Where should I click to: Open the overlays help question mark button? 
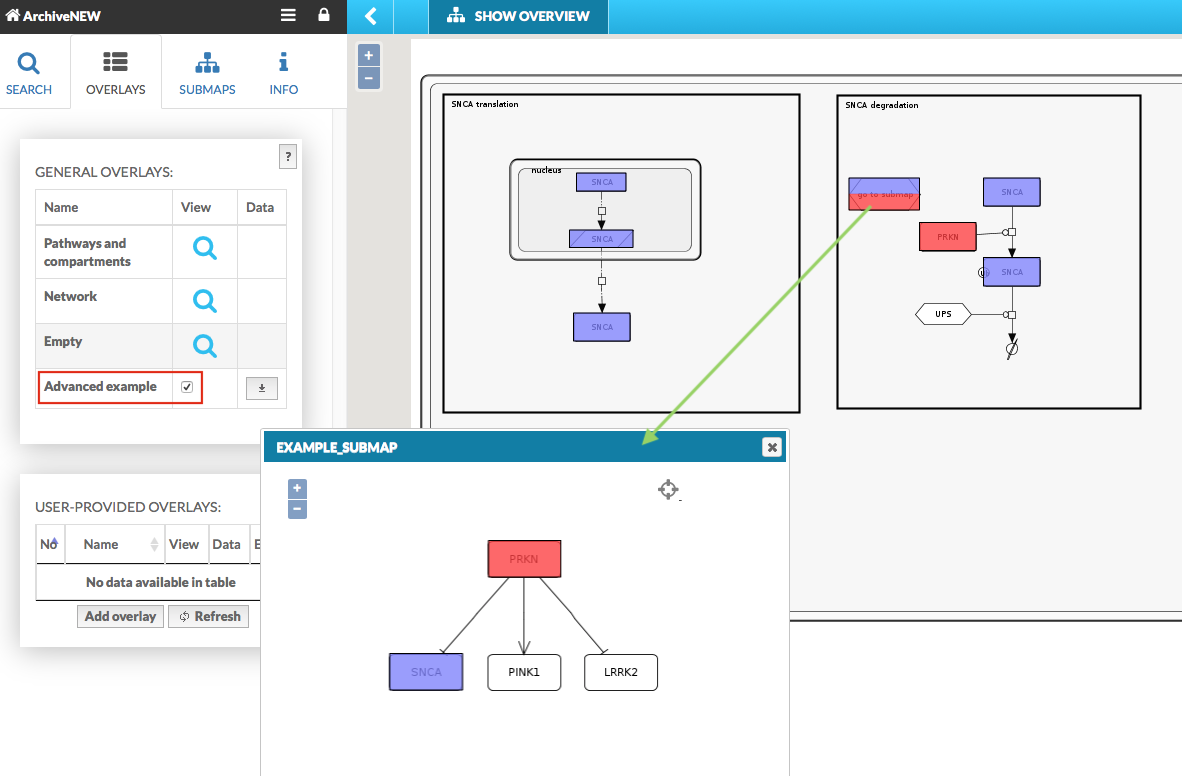click(288, 156)
